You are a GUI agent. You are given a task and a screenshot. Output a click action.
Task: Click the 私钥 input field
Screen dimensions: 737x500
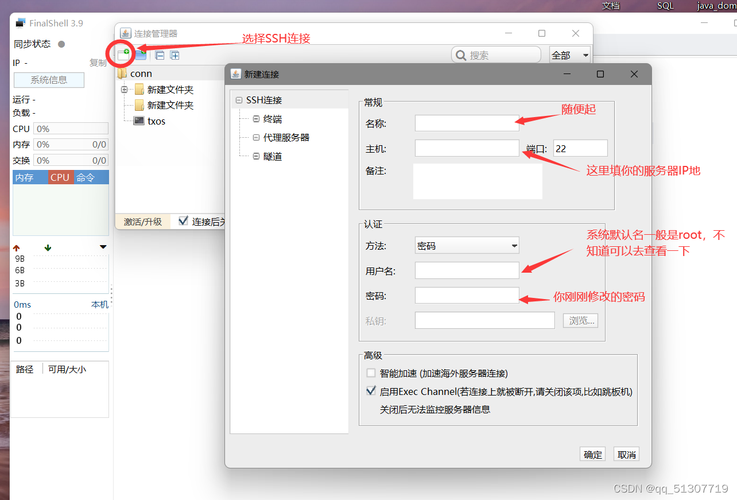pos(485,320)
